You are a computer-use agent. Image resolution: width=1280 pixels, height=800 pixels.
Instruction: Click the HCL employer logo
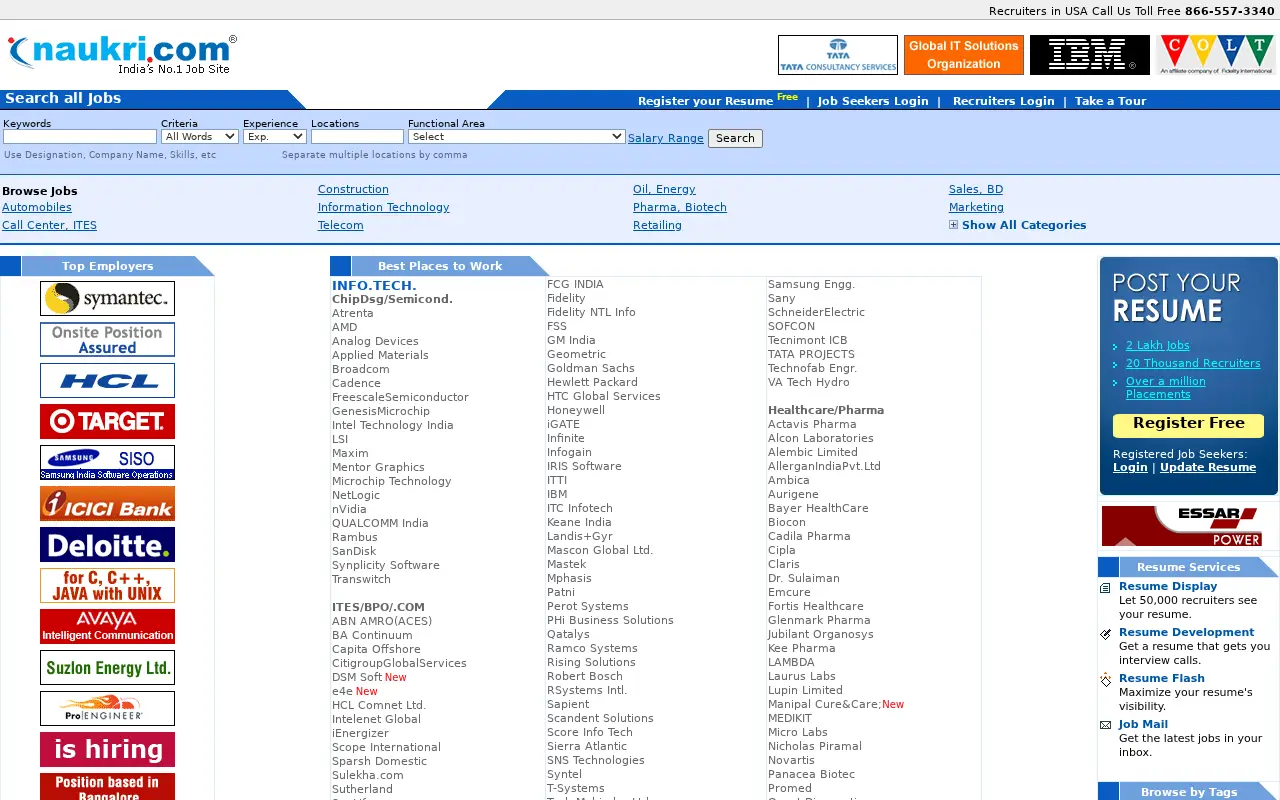(107, 380)
